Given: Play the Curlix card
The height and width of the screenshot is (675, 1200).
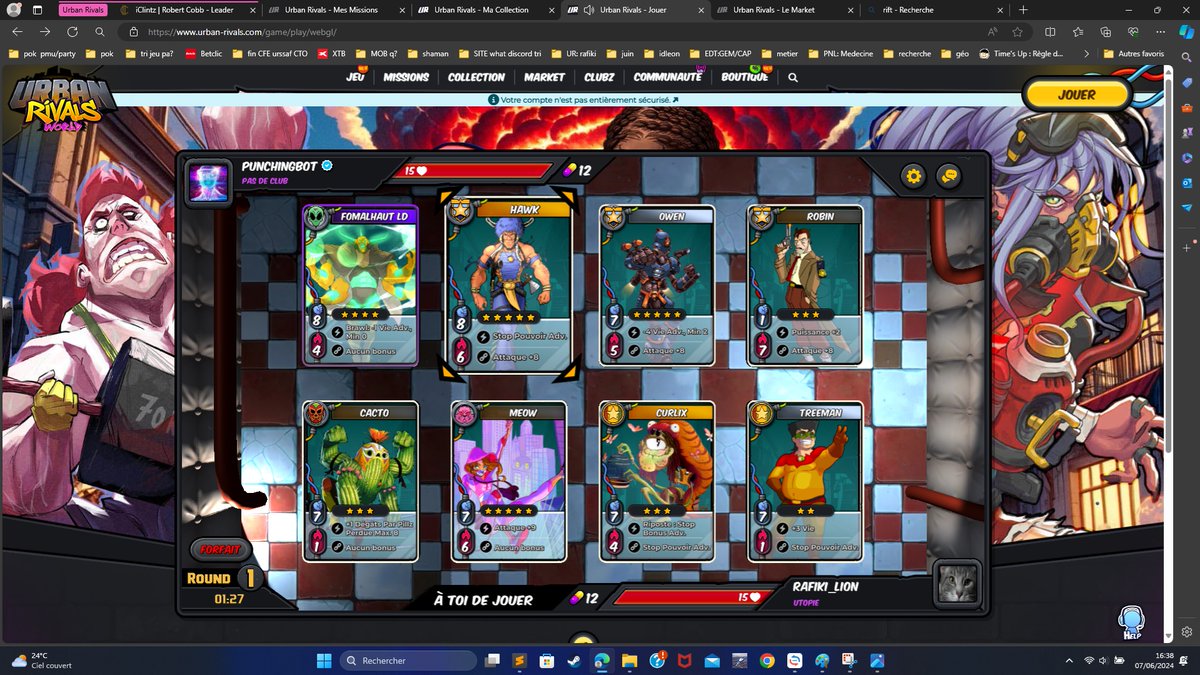Looking at the screenshot, I should 657,481.
